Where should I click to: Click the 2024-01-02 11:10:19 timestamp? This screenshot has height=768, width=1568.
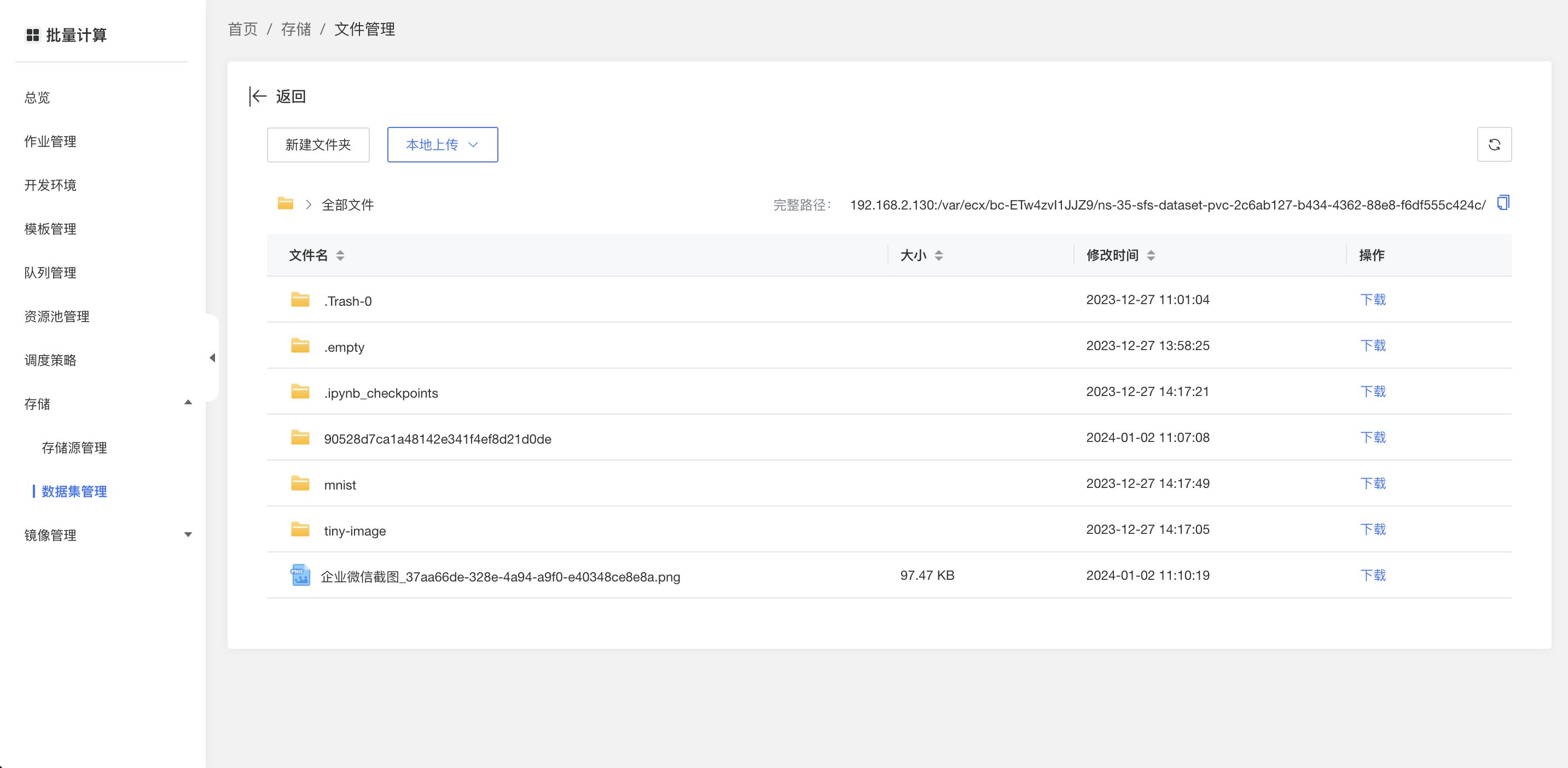point(1147,575)
